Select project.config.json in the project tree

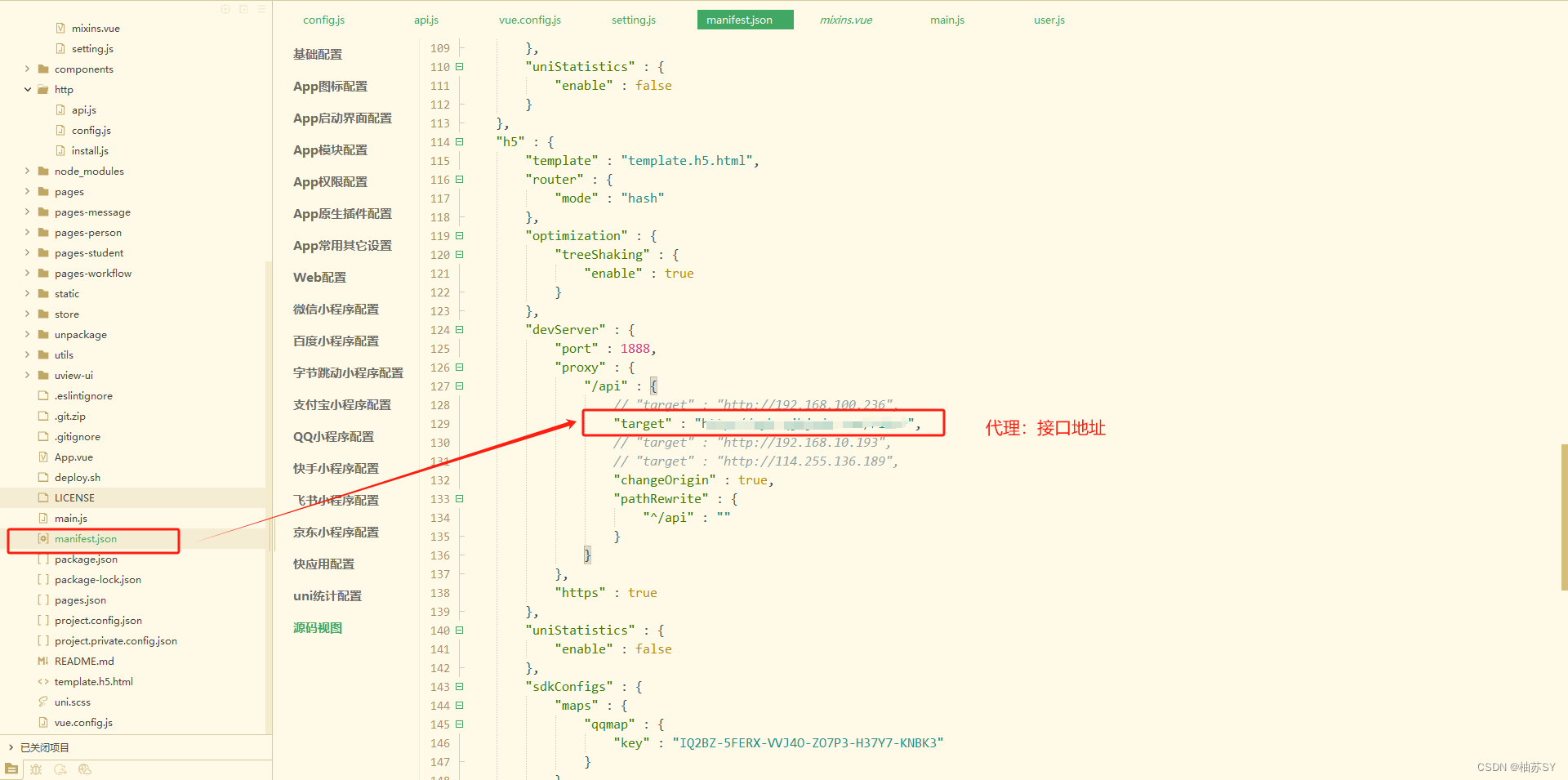click(x=98, y=620)
